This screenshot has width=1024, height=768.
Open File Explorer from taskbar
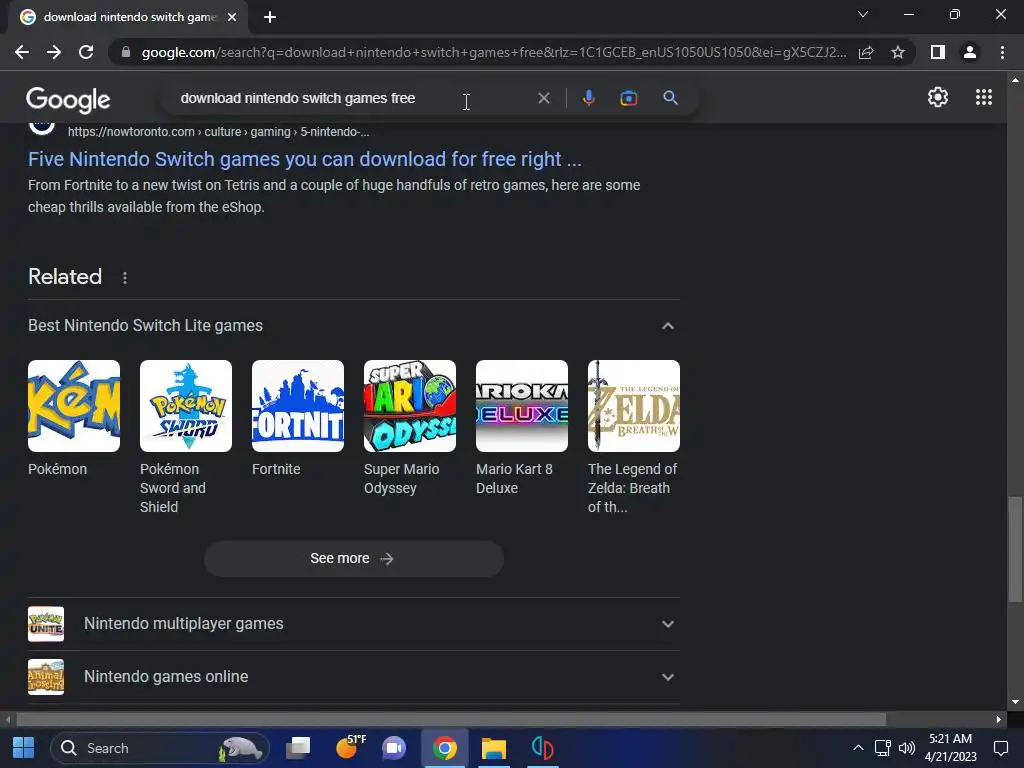click(494, 748)
